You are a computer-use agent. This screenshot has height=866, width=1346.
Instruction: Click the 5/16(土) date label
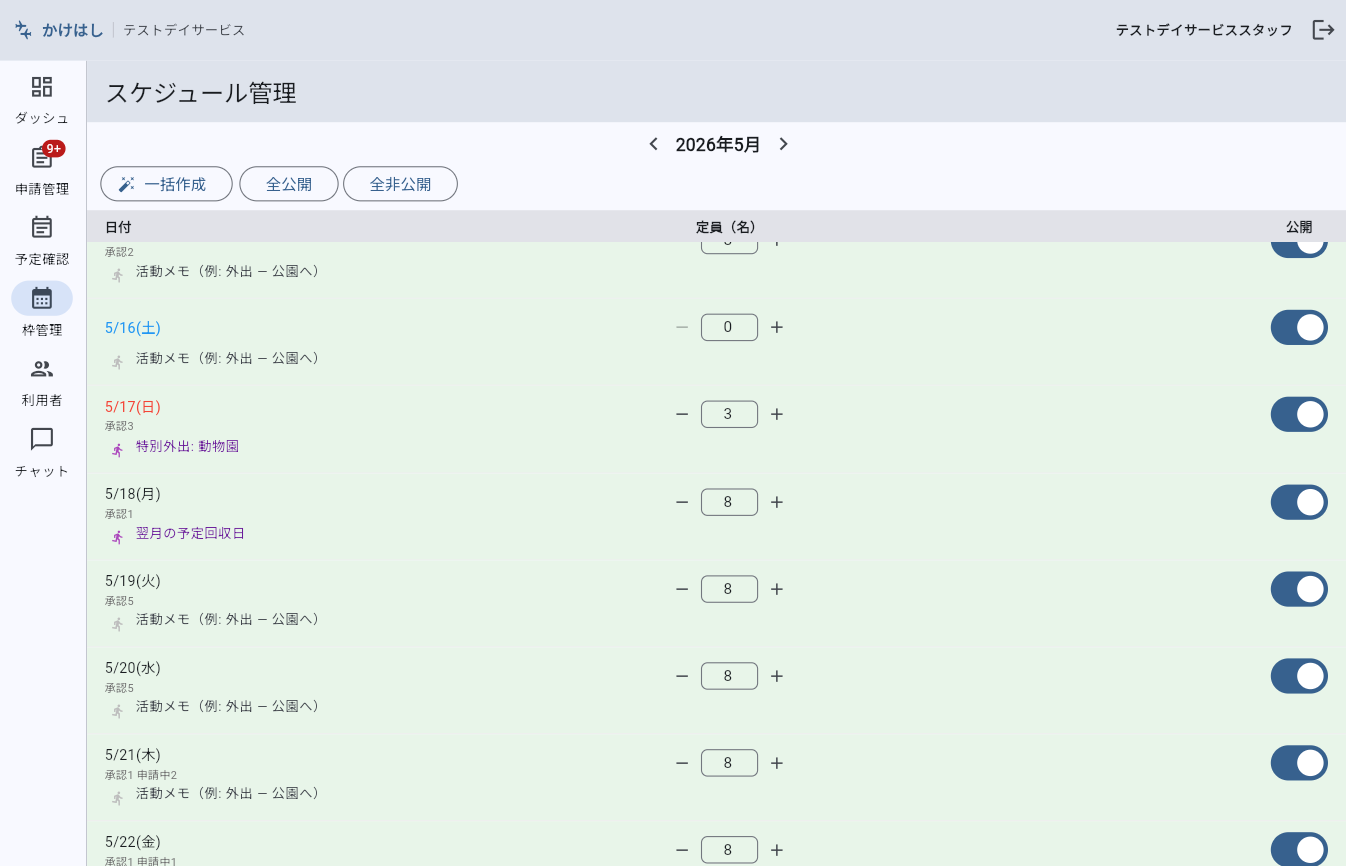[133, 328]
